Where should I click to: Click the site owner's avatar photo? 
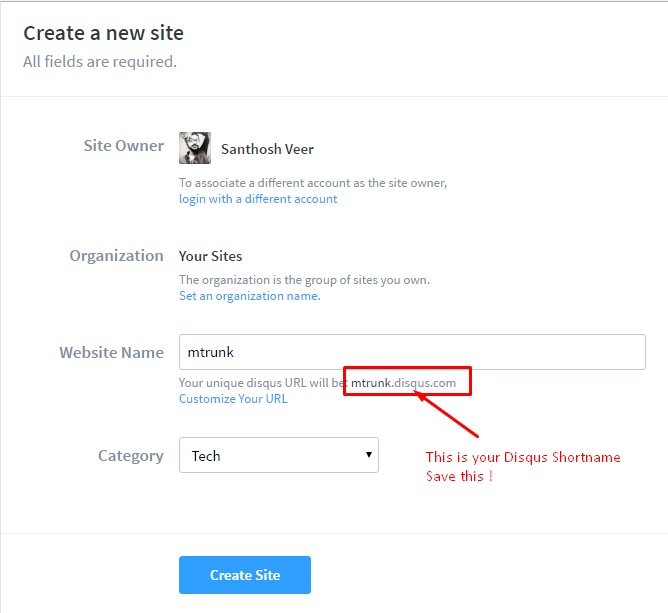pos(194,148)
